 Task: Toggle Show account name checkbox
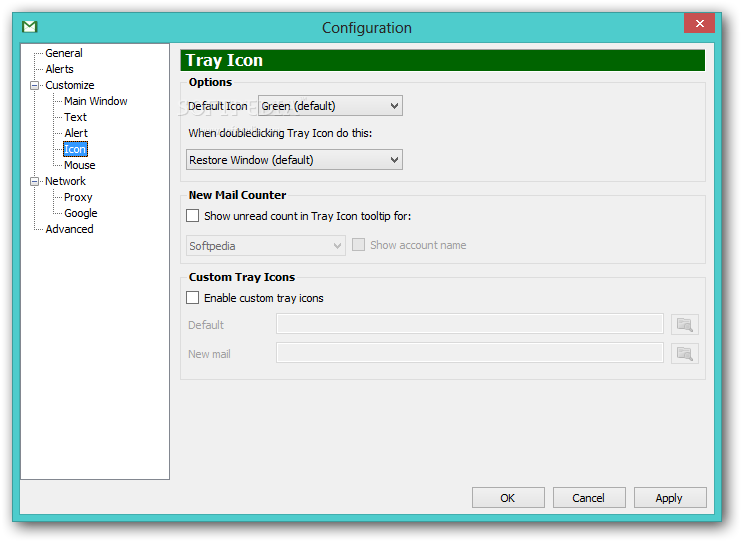(x=358, y=245)
